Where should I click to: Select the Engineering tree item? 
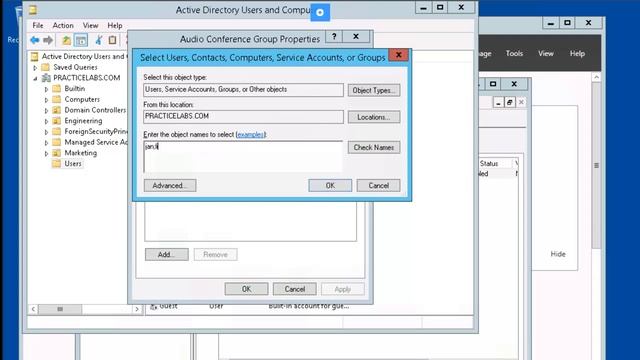83,120
